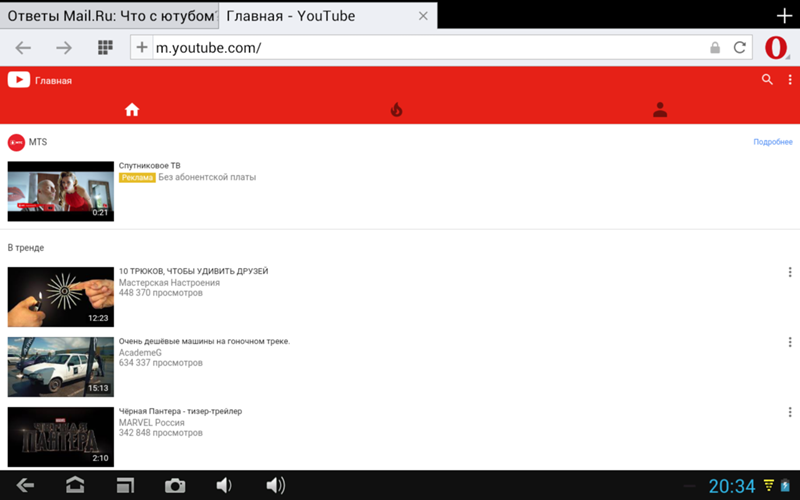
Task: Tap the YouTube logo icon
Action: click(18, 80)
